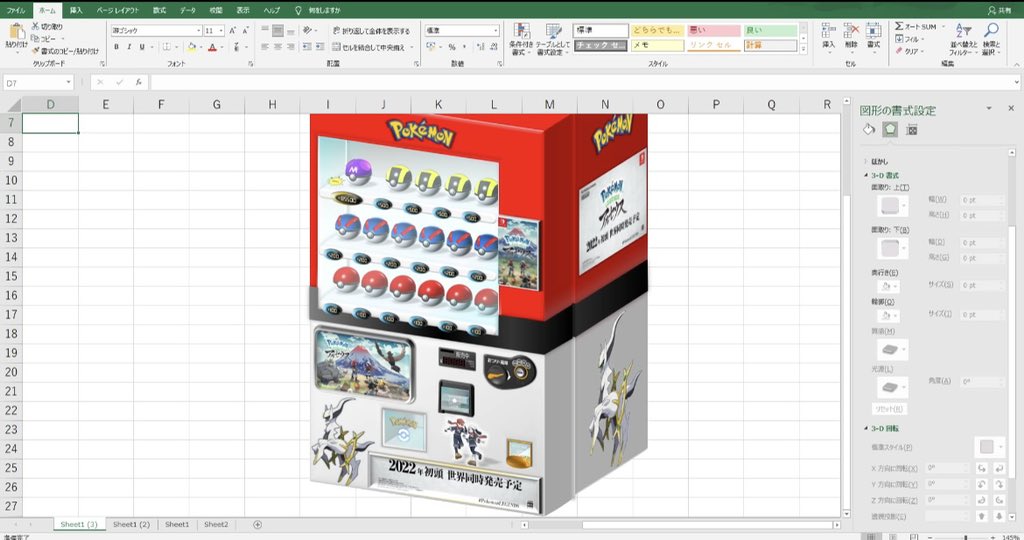Merge and center cells (セルを結合して中央揃え)
The width and height of the screenshot is (1024, 540).
371,47
